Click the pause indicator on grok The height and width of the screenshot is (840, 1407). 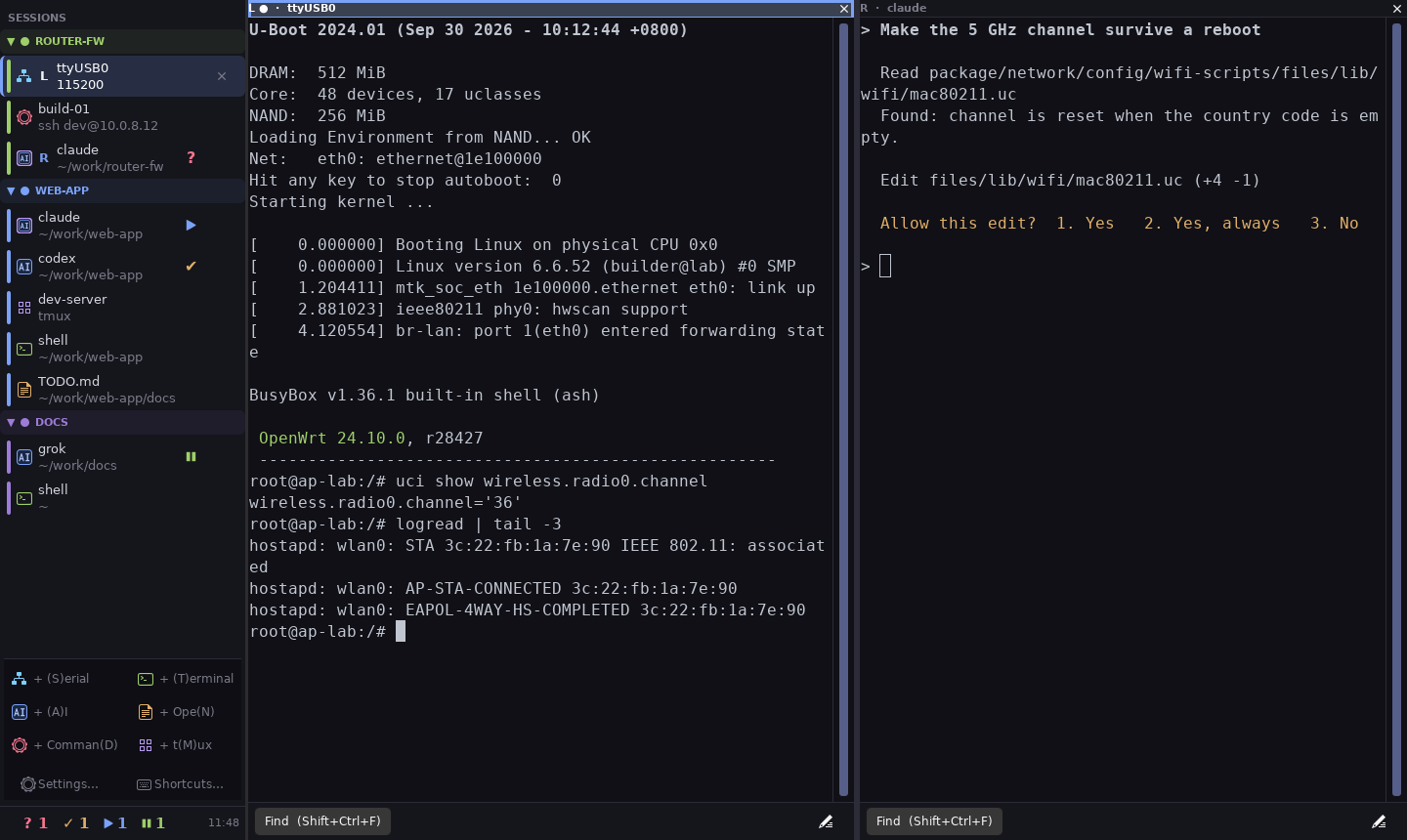tap(191, 456)
